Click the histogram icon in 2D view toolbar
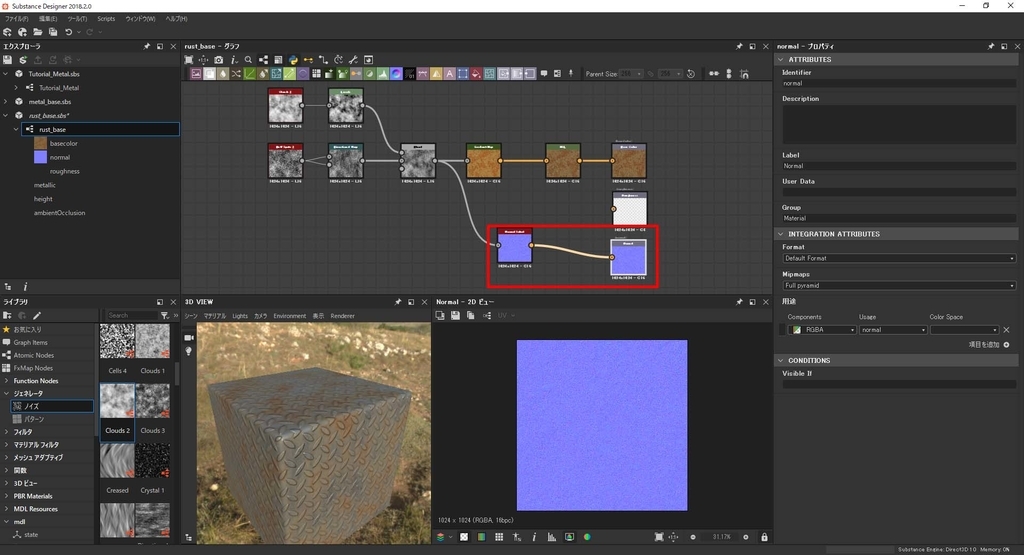Image resolution: width=1024 pixels, height=555 pixels. pos(551,538)
